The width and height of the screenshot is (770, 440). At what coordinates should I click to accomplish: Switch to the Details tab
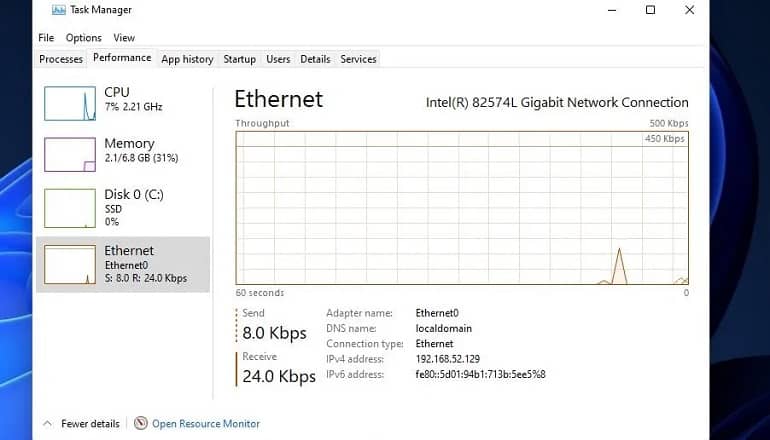coord(315,59)
